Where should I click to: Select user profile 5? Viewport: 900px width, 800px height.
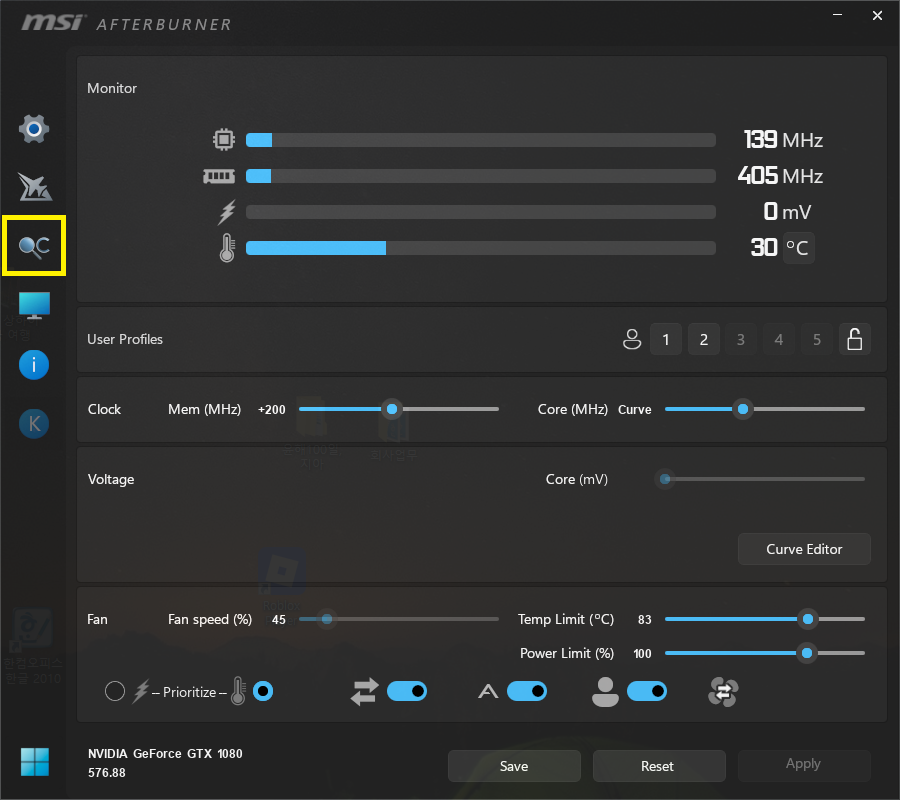817,339
